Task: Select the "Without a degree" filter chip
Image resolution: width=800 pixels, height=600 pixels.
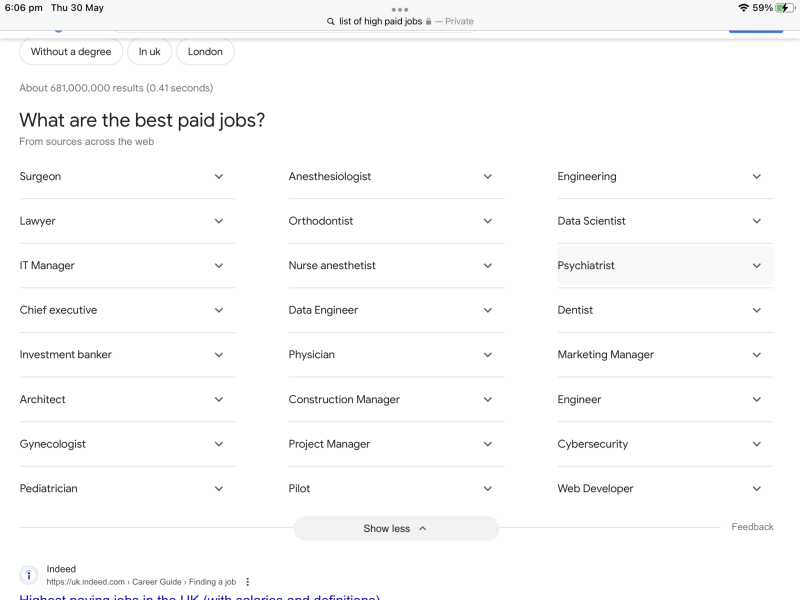Action: click(71, 52)
